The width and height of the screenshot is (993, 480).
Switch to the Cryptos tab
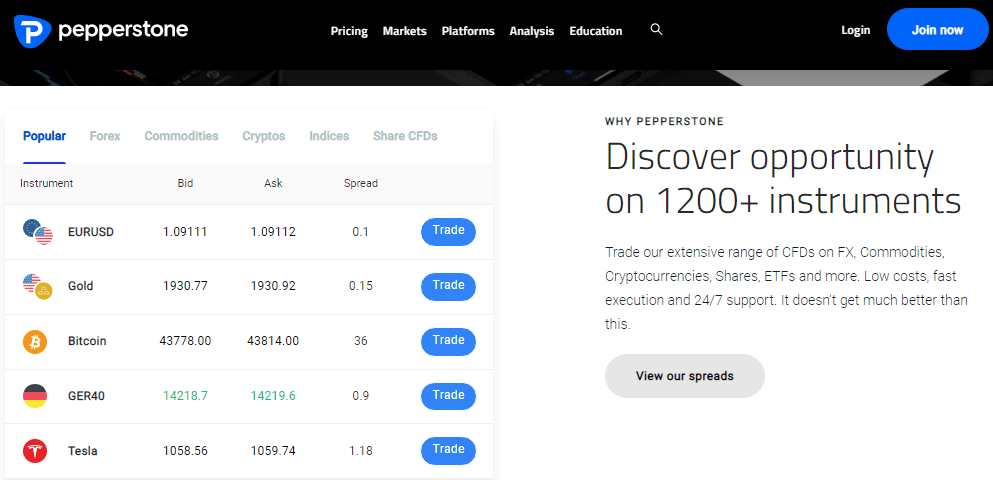click(x=263, y=136)
